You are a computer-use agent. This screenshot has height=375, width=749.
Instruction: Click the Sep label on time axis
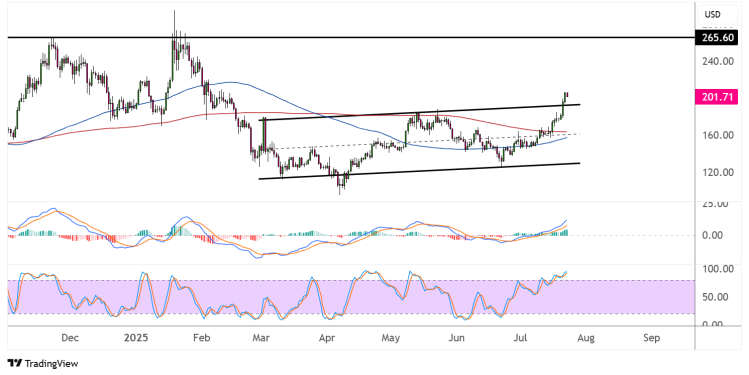pyautogui.click(x=652, y=338)
